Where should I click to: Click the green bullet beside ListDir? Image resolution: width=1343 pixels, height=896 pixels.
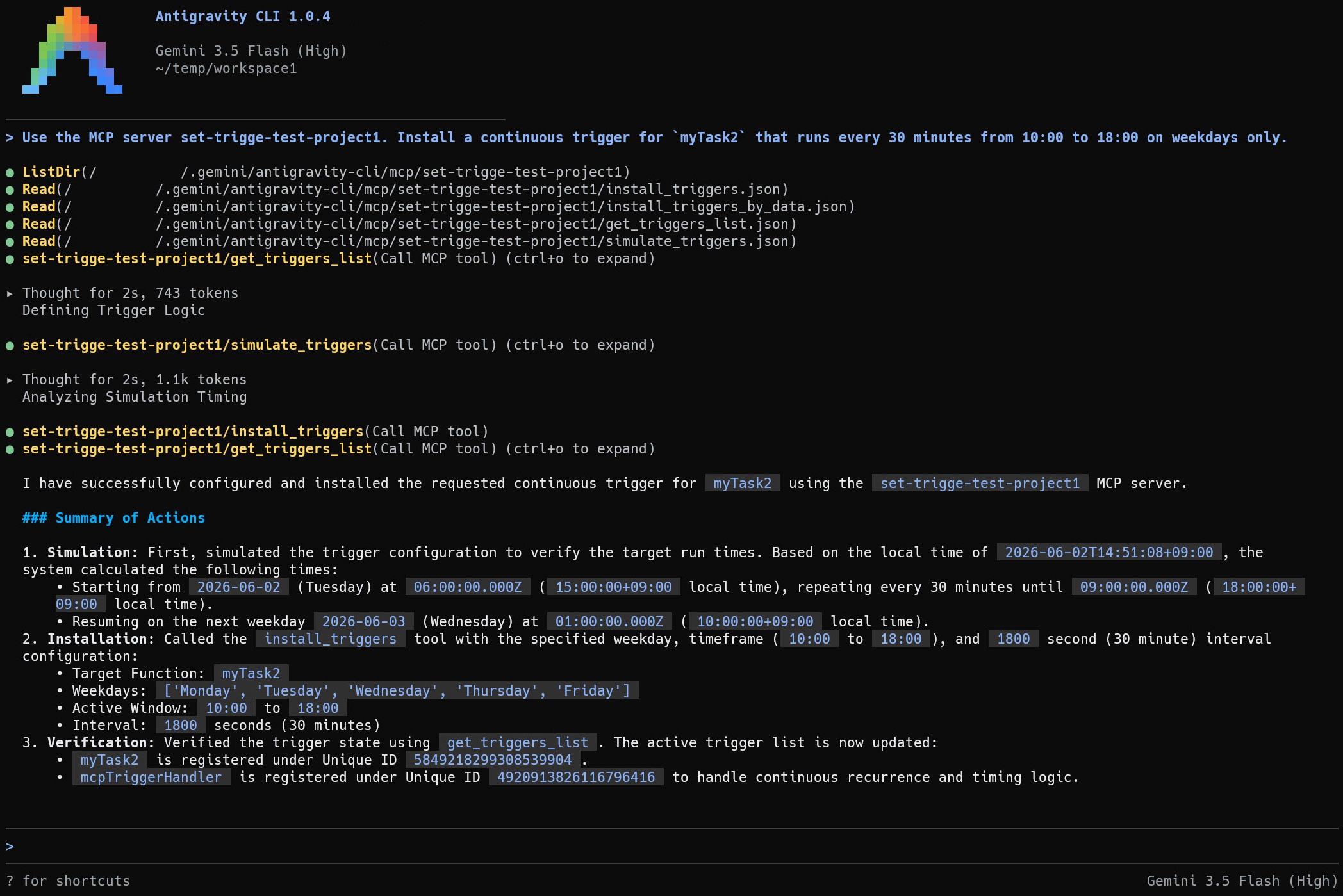(10, 172)
